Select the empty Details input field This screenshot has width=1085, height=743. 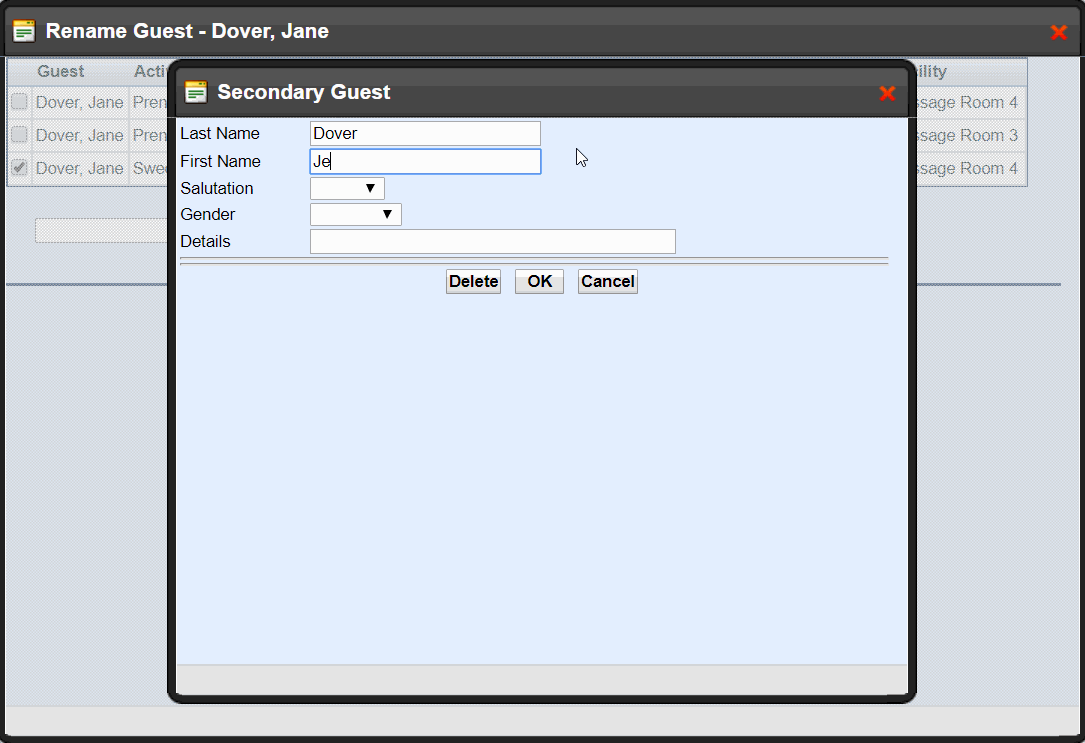492,242
